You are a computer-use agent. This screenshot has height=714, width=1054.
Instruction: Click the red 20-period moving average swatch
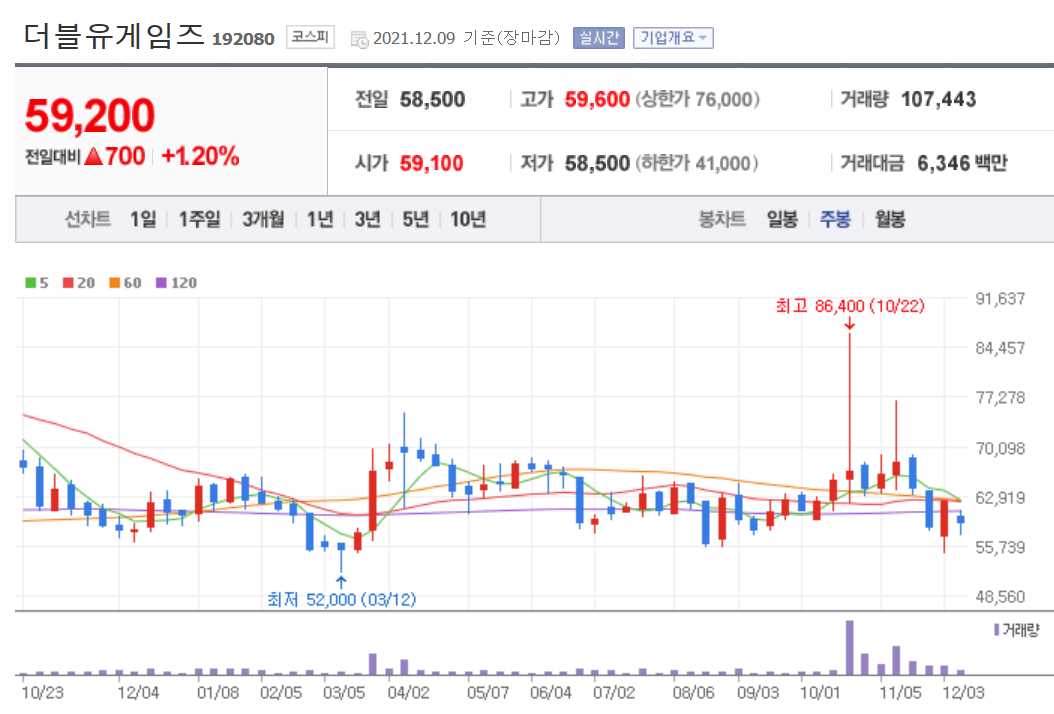(x=68, y=283)
